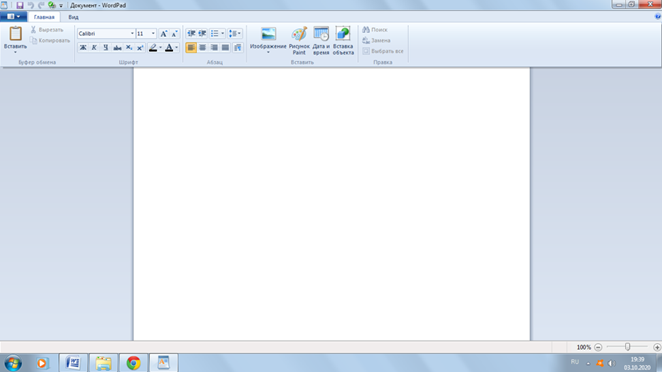
Task: Center the paragraph text
Action: [202, 48]
